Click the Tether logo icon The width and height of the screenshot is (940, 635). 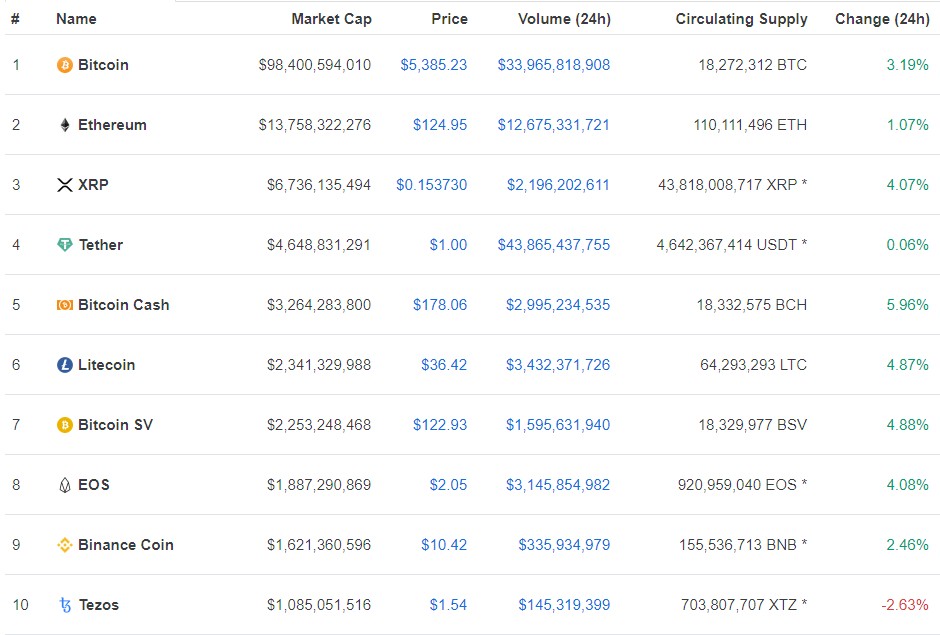[65, 245]
